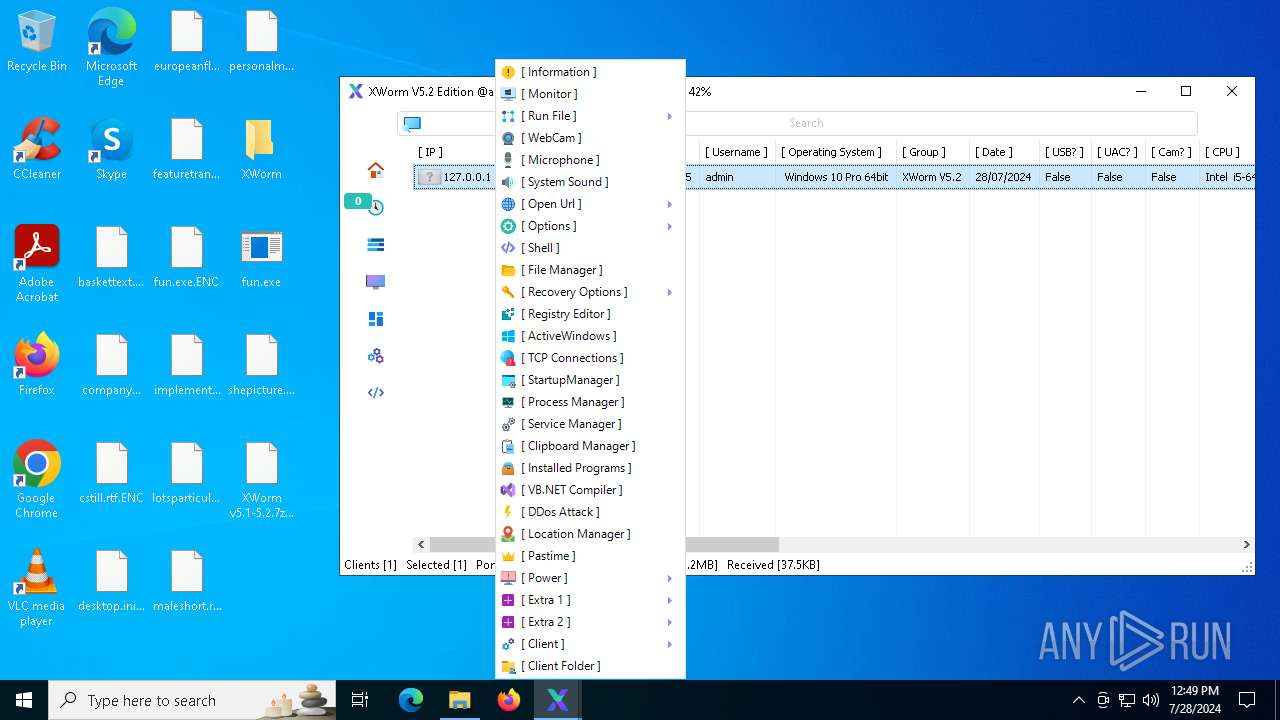Open XWorm sidebar home icon
Viewport: 1280px width, 720px height.
point(376,170)
